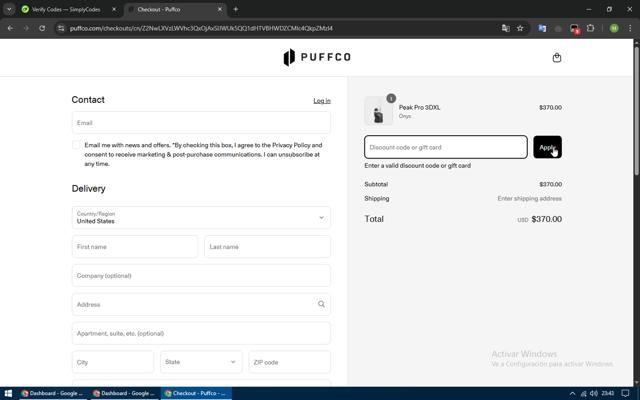Click the Email input field
Viewport: 640px width, 400px height.
(201, 122)
